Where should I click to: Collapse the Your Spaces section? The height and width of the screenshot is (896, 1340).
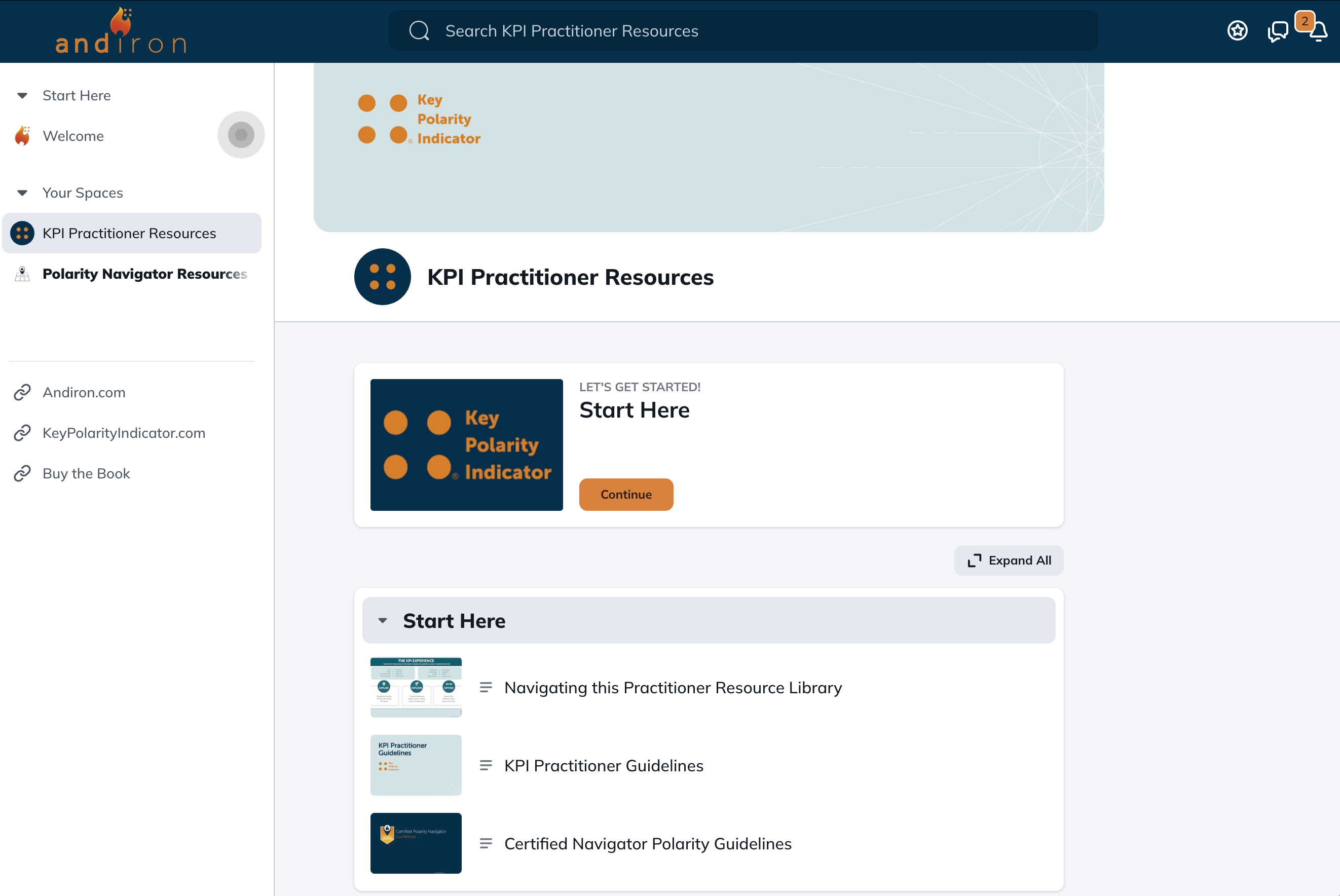click(22, 193)
